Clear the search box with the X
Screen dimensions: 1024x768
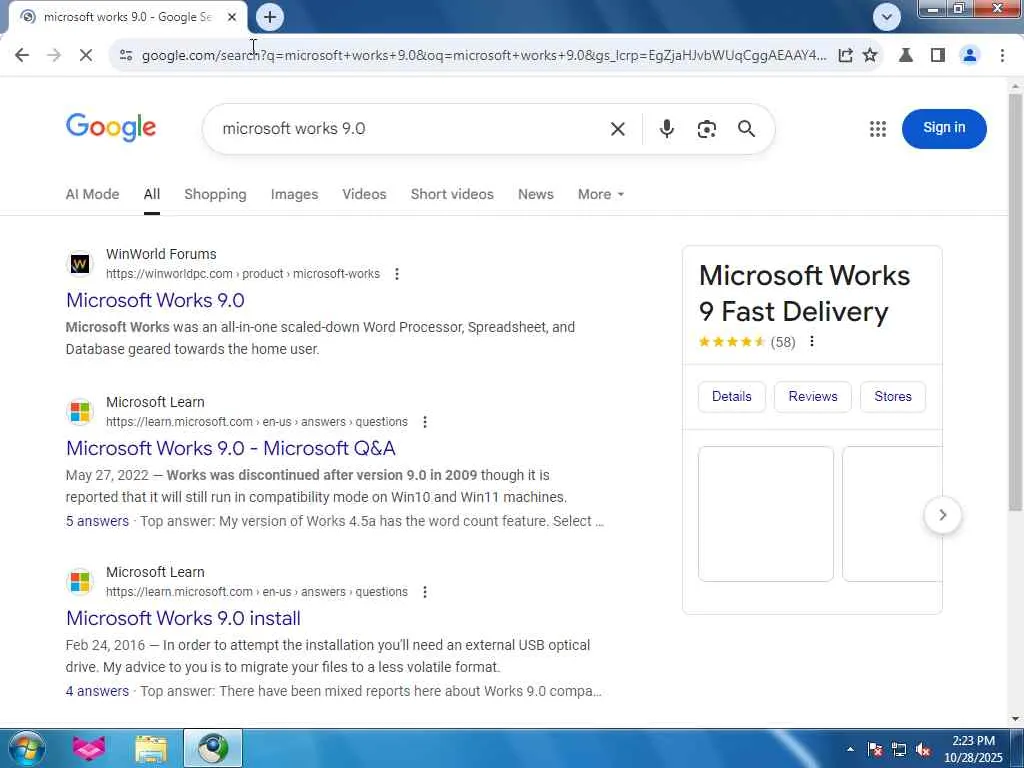click(x=617, y=129)
